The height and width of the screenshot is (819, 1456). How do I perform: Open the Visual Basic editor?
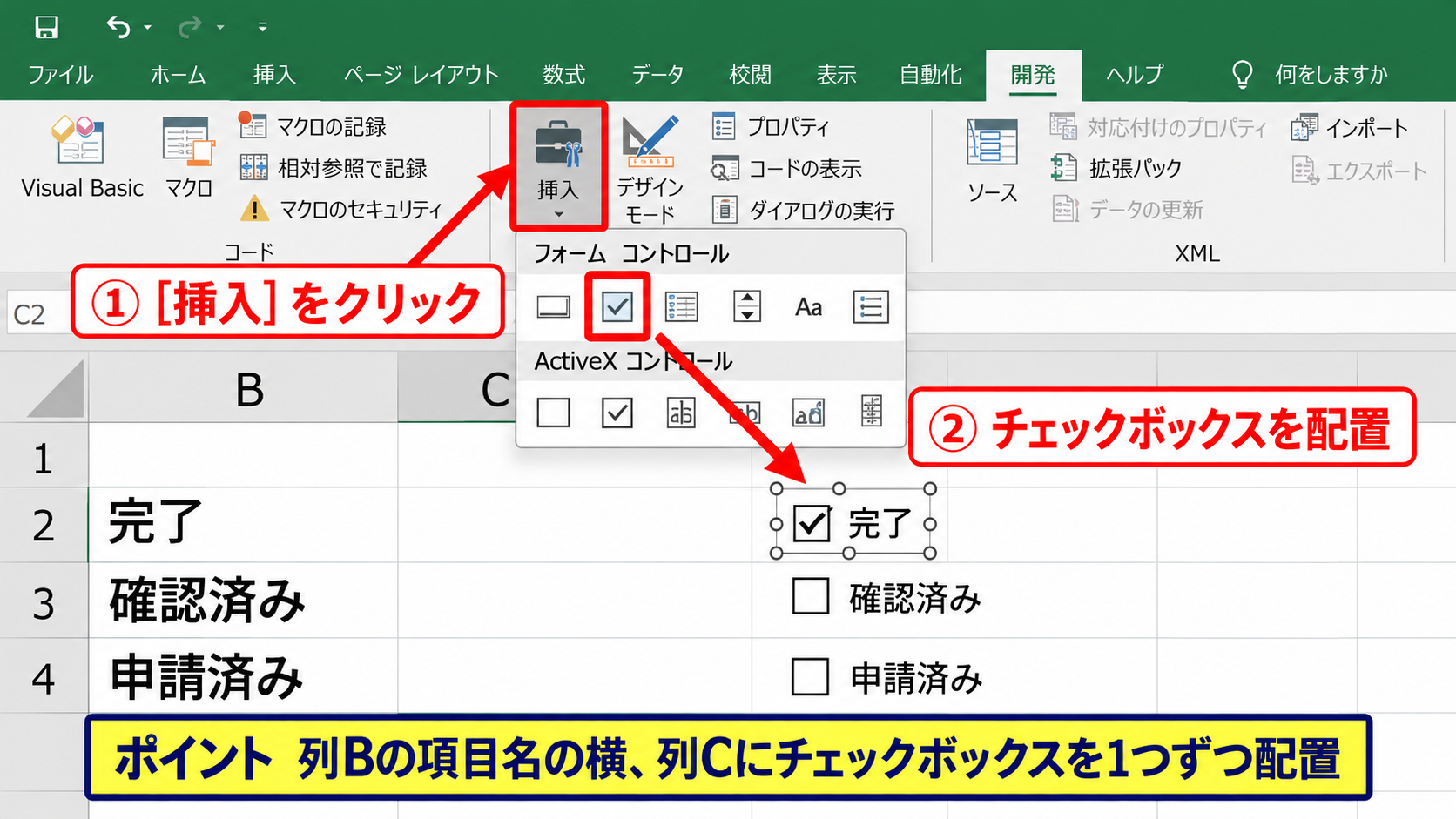point(82,158)
